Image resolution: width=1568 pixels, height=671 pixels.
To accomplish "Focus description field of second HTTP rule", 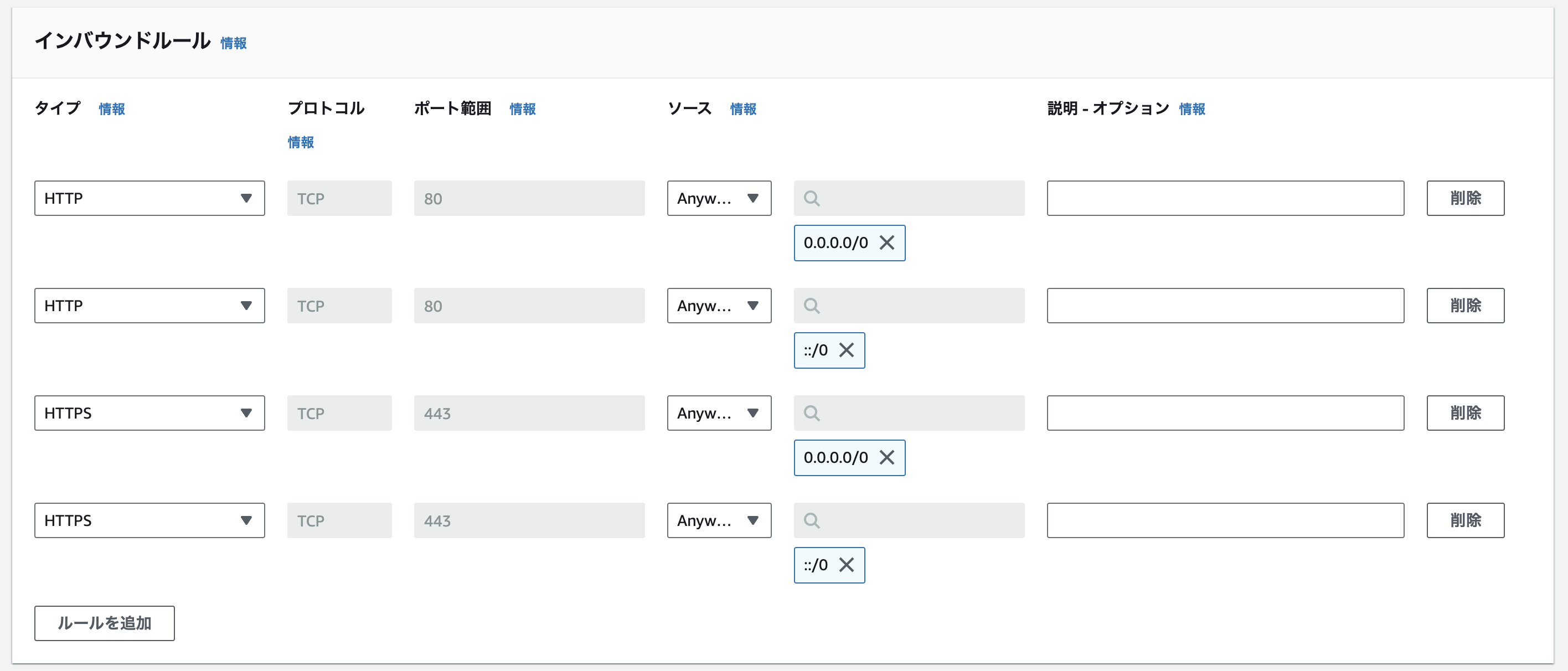I will (x=1225, y=306).
